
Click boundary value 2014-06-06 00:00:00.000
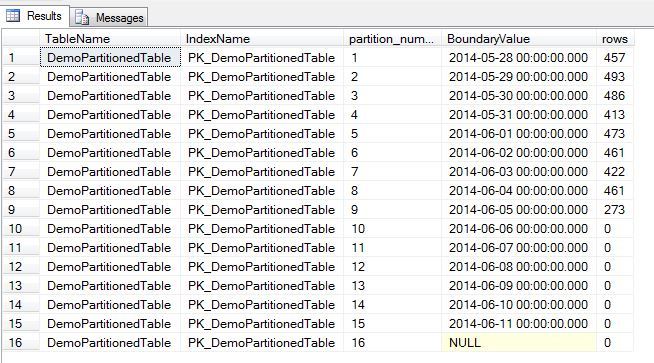coord(519,229)
